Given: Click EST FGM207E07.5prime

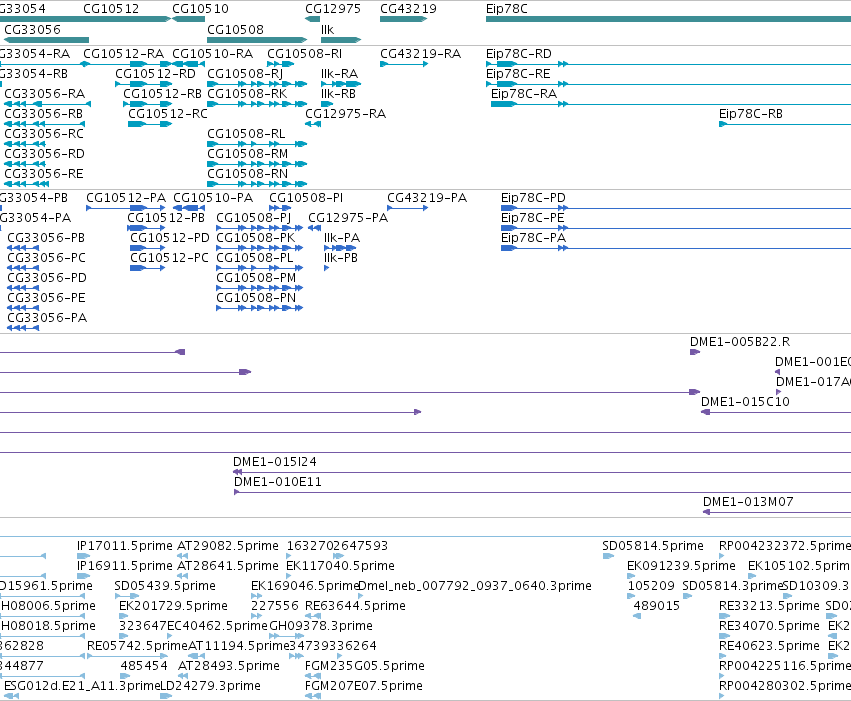Looking at the screenshot, I should click(364, 686).
